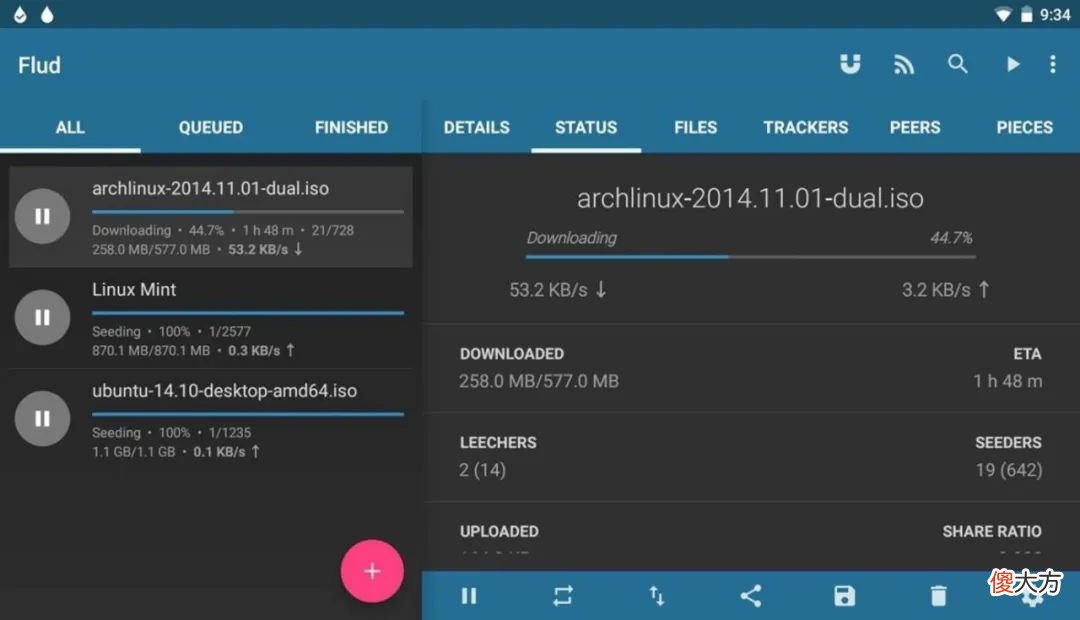Switch to the FINISHED tab
The height and width of the screenshot is (620, 1080).
pos(351,127)
